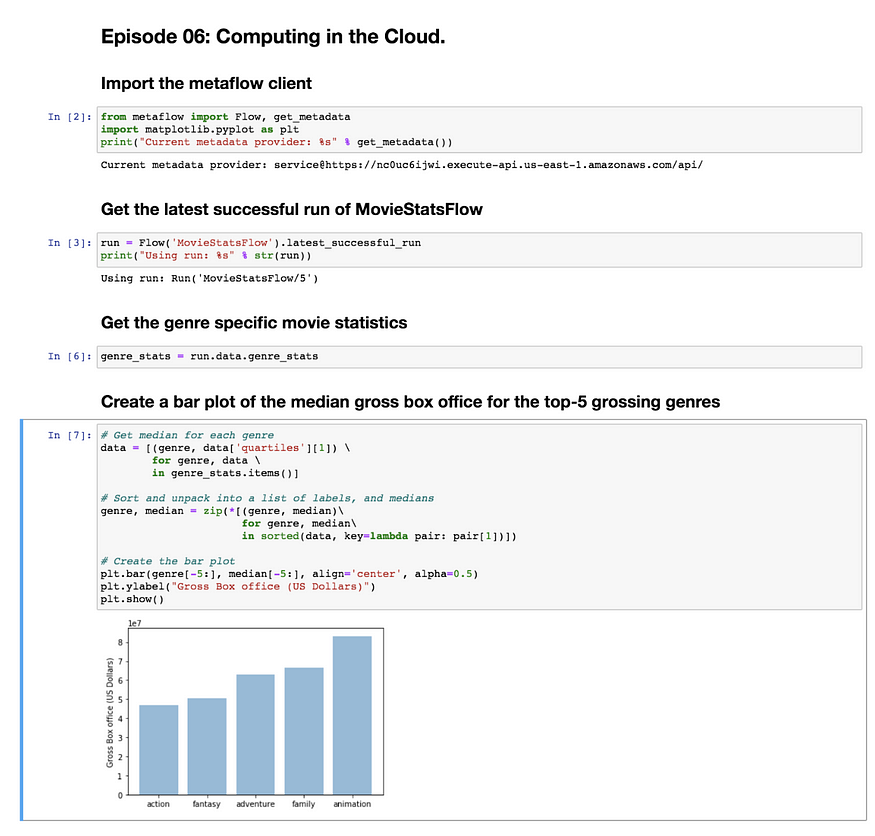Click the comment '# Create the bar plot'
This screenshot has height=836, width=875.
pyautogui.click(x=168, y=561)
